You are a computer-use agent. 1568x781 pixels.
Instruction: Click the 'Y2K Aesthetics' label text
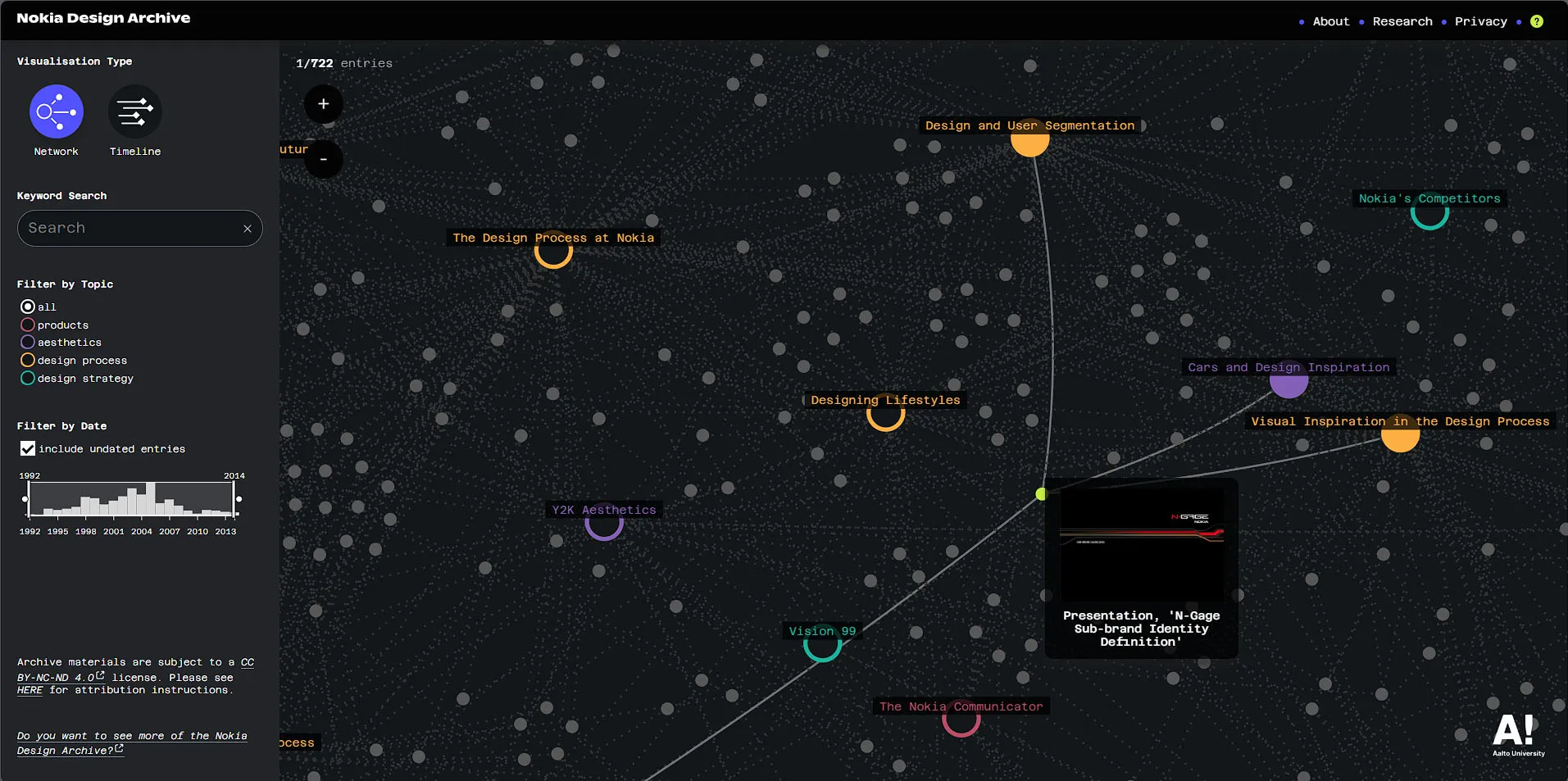[604, 510]
